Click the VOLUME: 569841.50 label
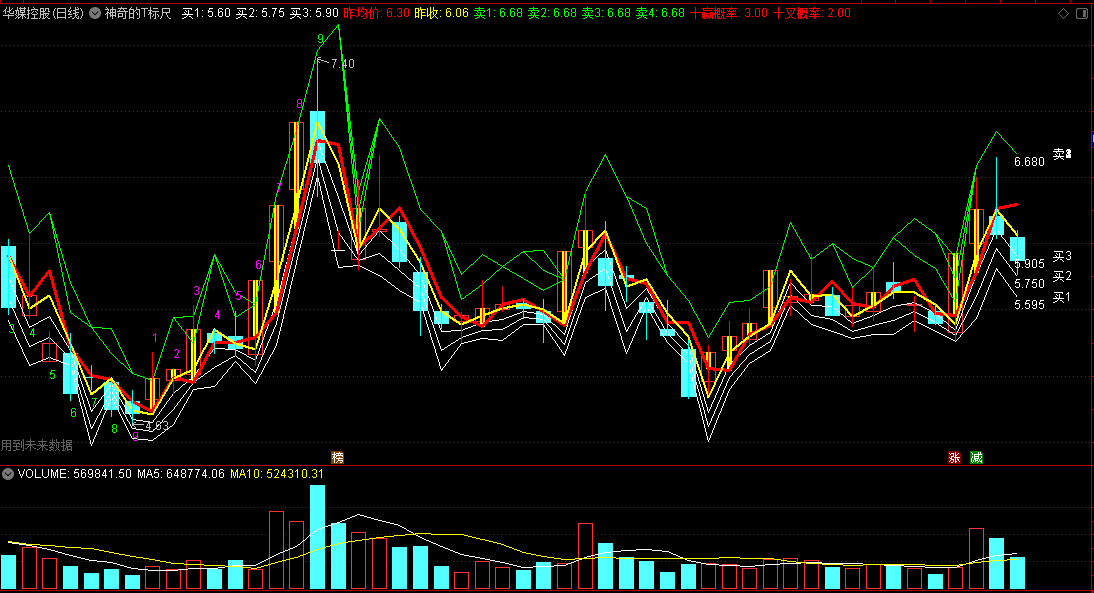The height and width of the screenshot is (593, 1094). tap(75, 474)
